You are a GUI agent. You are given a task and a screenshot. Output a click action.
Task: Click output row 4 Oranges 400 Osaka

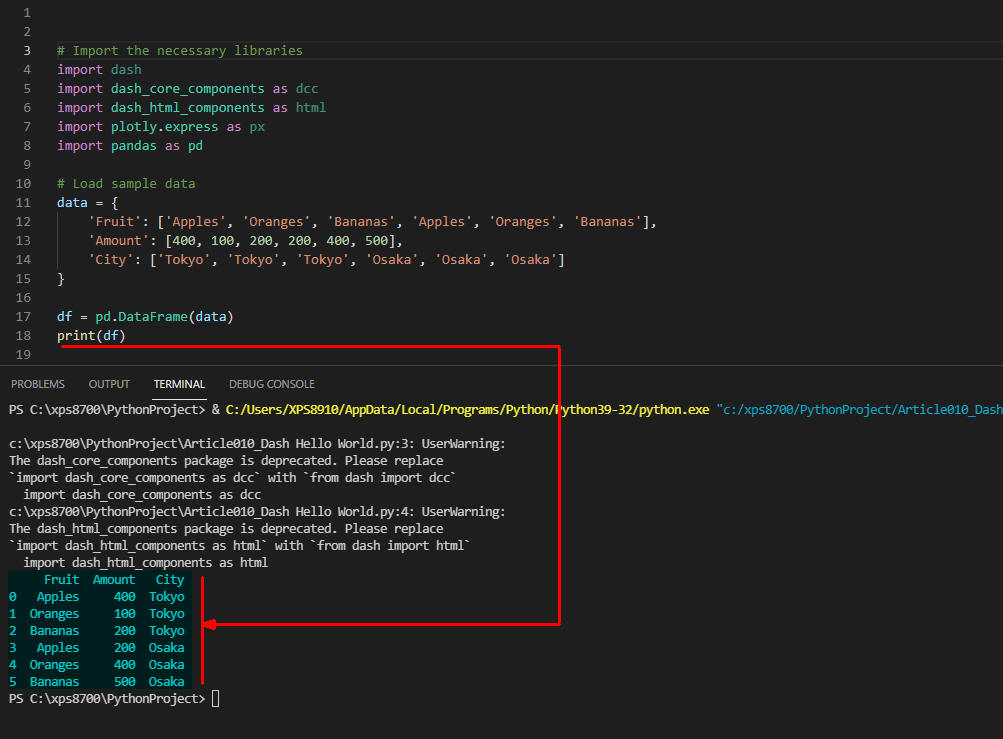(x=97, y=665)
